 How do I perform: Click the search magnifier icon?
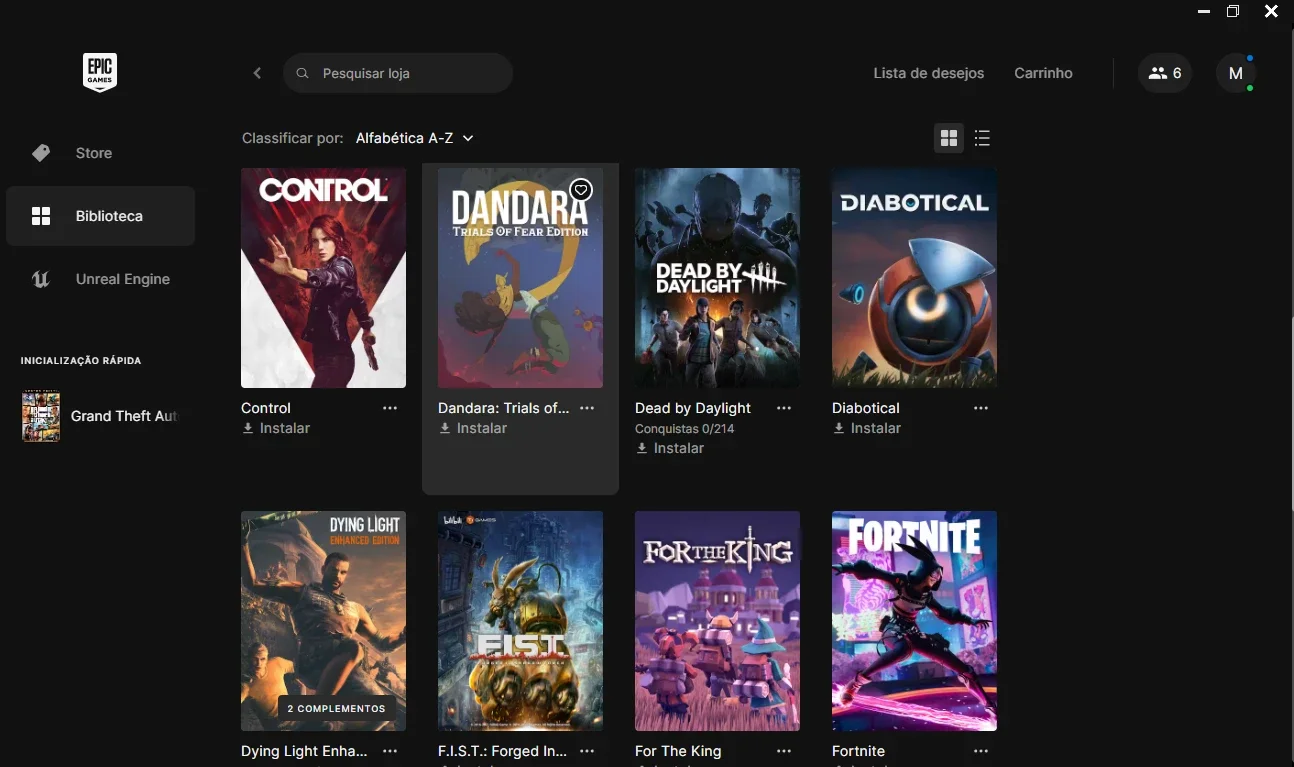coord(302,74)
